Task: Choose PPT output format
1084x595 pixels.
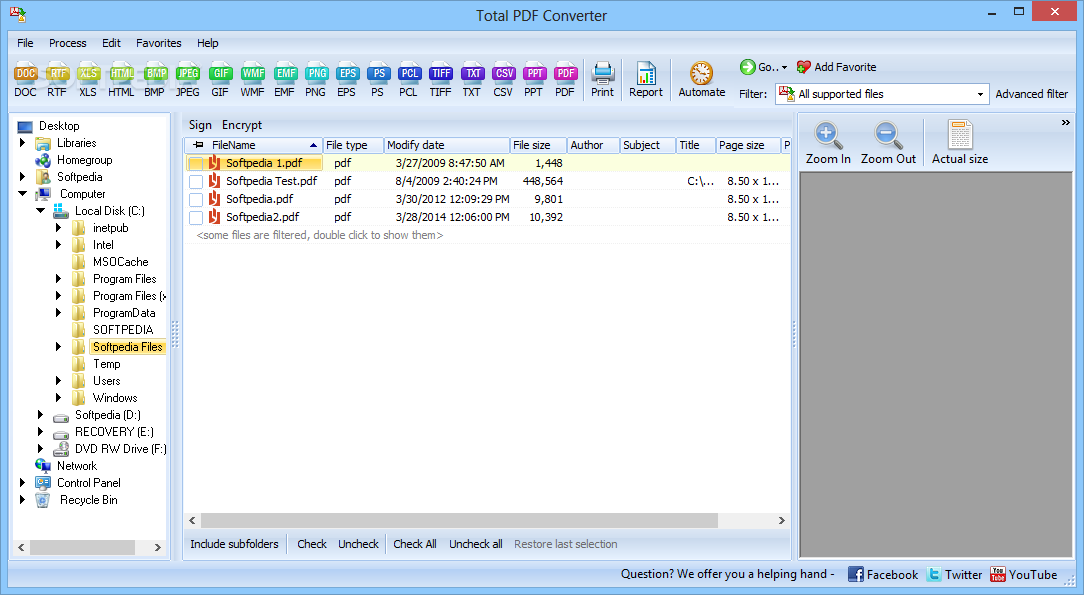Action: (534, 80)
